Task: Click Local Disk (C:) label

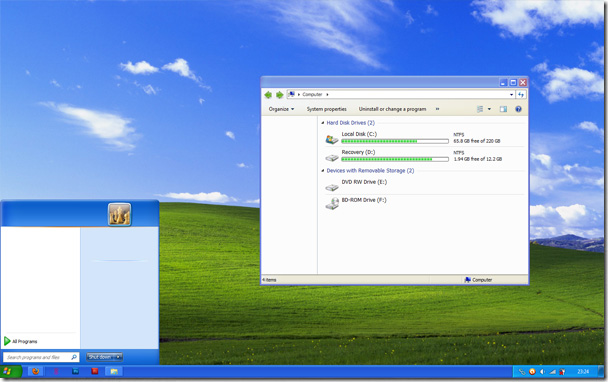Action: tap(359, 134)
